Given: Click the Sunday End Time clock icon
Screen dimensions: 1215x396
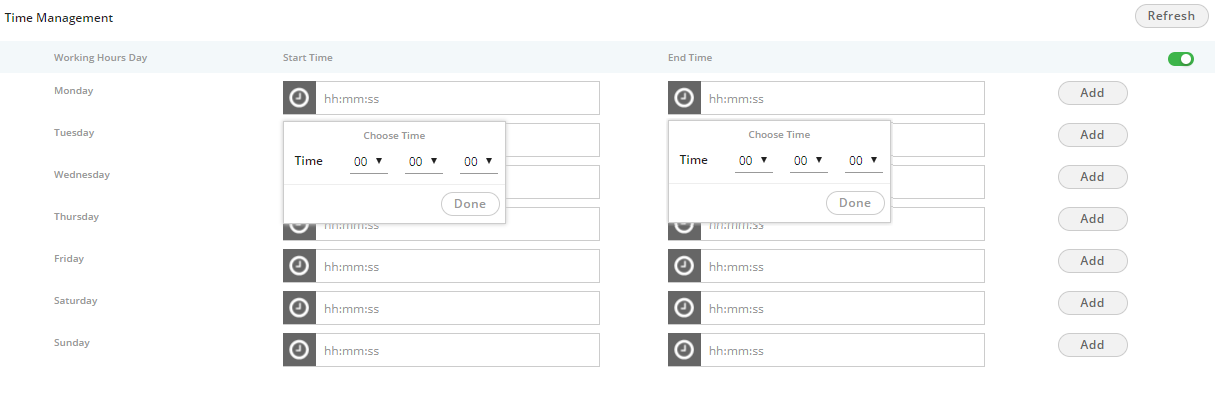Looking at the screenshot, I should point(684,350).
